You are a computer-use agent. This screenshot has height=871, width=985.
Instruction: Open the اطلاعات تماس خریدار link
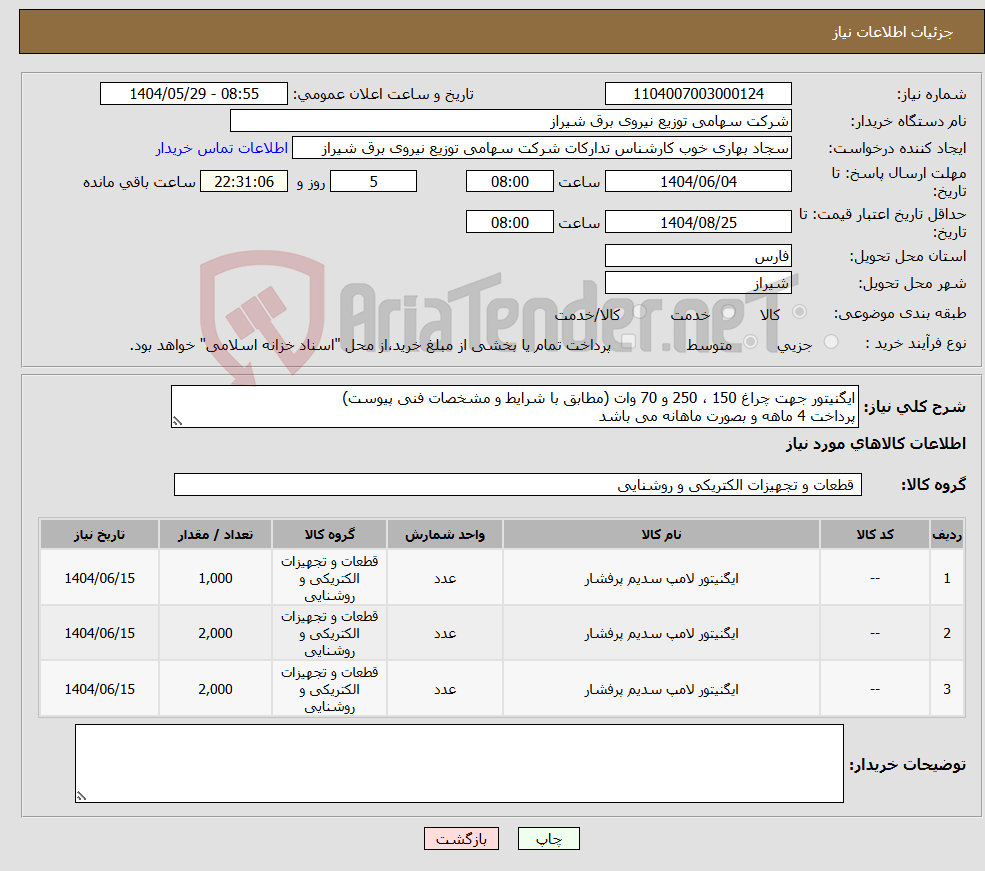pos(222,148)
